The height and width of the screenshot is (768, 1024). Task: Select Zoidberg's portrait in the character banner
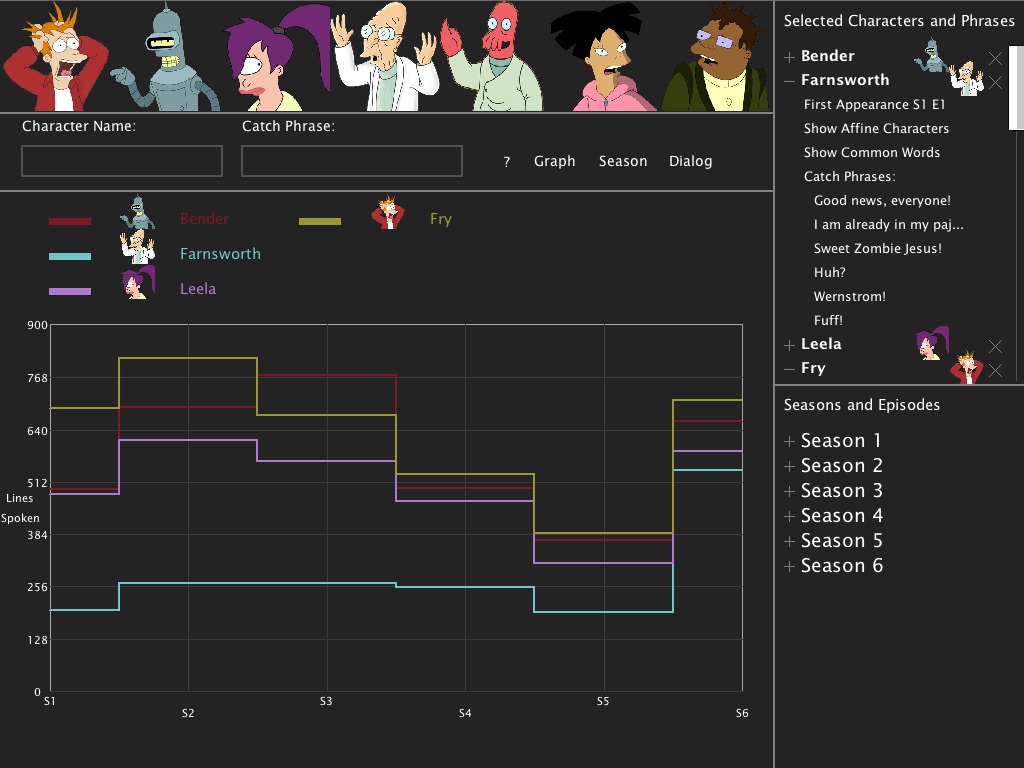point(494,57)
